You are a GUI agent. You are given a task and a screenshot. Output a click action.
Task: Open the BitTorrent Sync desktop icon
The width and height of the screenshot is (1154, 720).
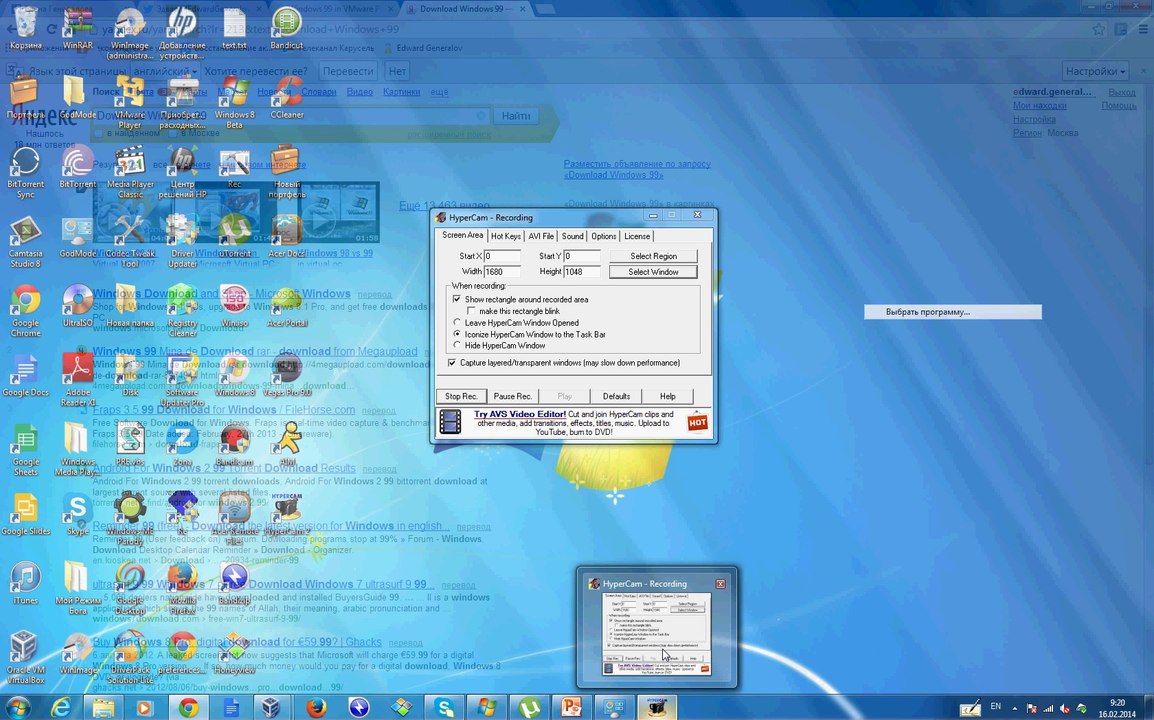pos(25,171)
